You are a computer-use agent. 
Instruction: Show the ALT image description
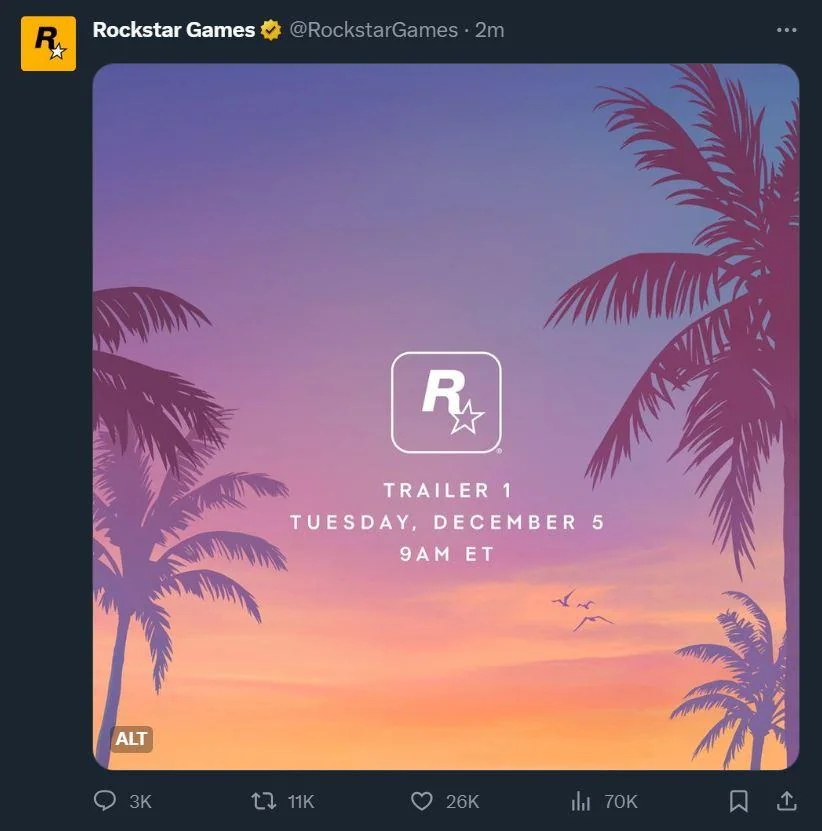point(131,739)
